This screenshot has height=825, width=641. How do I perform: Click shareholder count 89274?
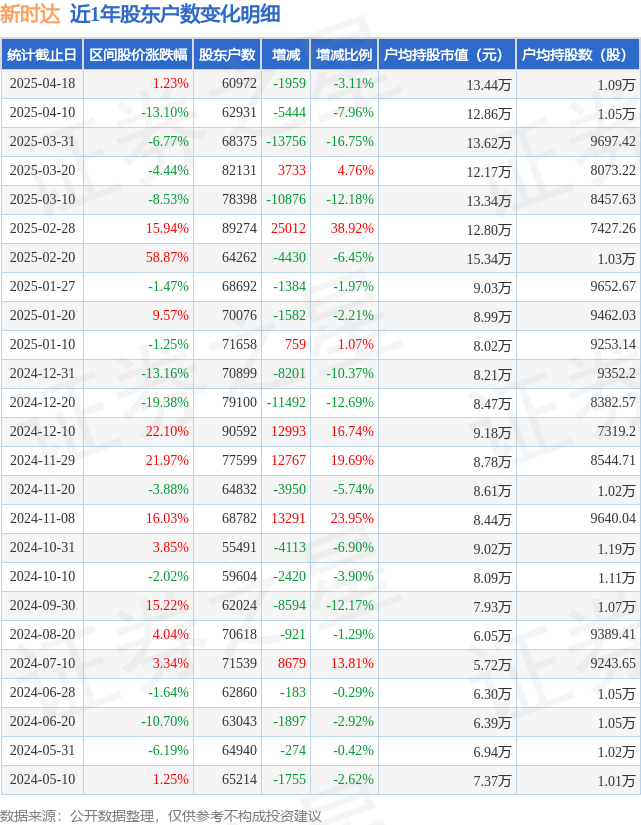point(239,228)
